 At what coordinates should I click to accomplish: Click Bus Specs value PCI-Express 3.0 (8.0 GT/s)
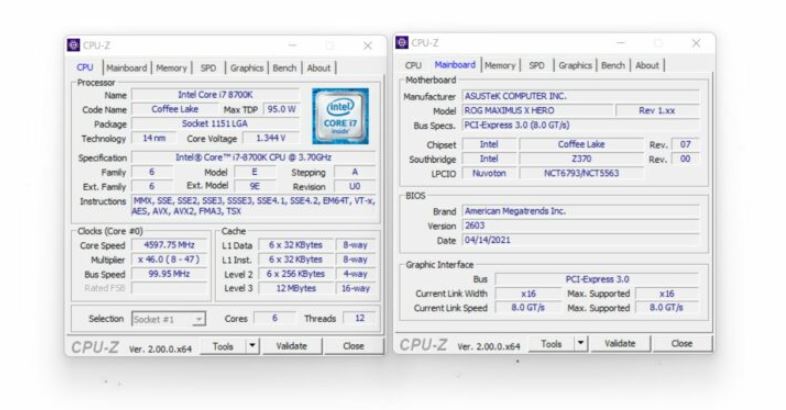click(x=580, y=125)
